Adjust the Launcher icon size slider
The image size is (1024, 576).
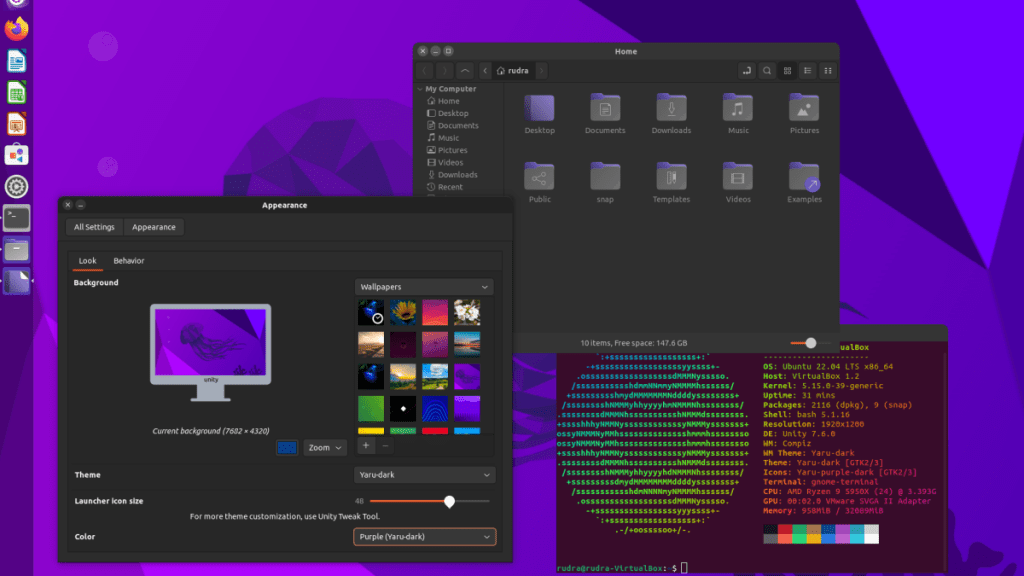coord(449,502)
